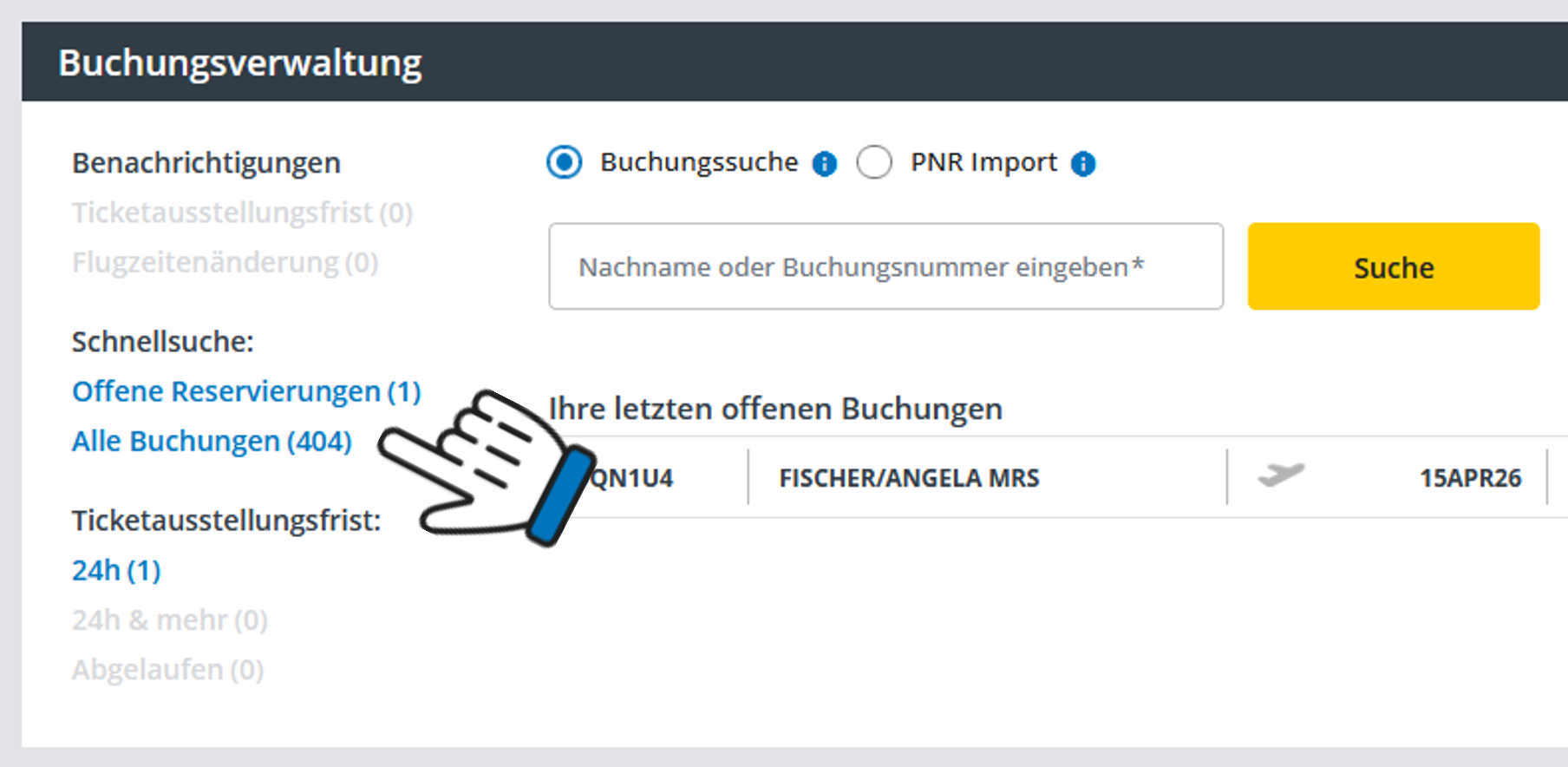Show Alle Buchungen (404)
Viewport: 1568px width, 767px height.
212,441
